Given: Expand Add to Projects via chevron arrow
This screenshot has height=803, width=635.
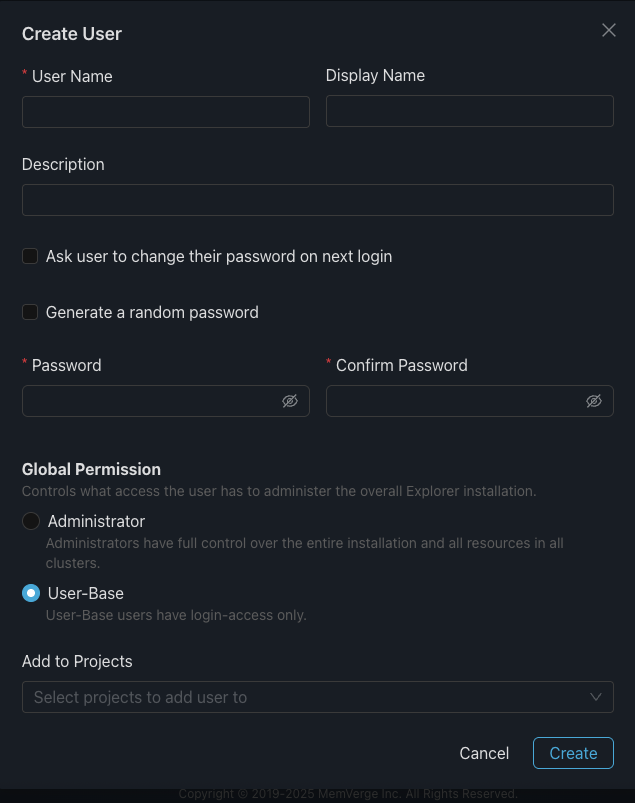Looking at the screenshot, I should click(x=596, y=697).
